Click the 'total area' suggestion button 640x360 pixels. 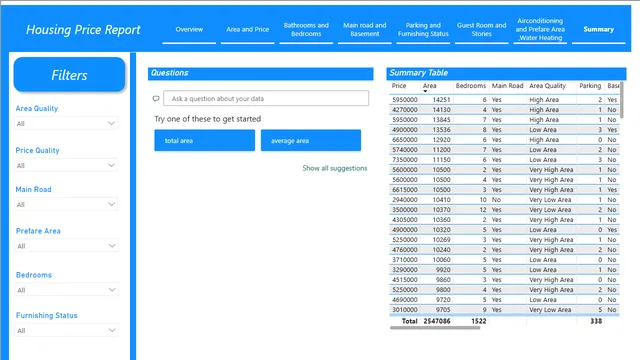204,140
